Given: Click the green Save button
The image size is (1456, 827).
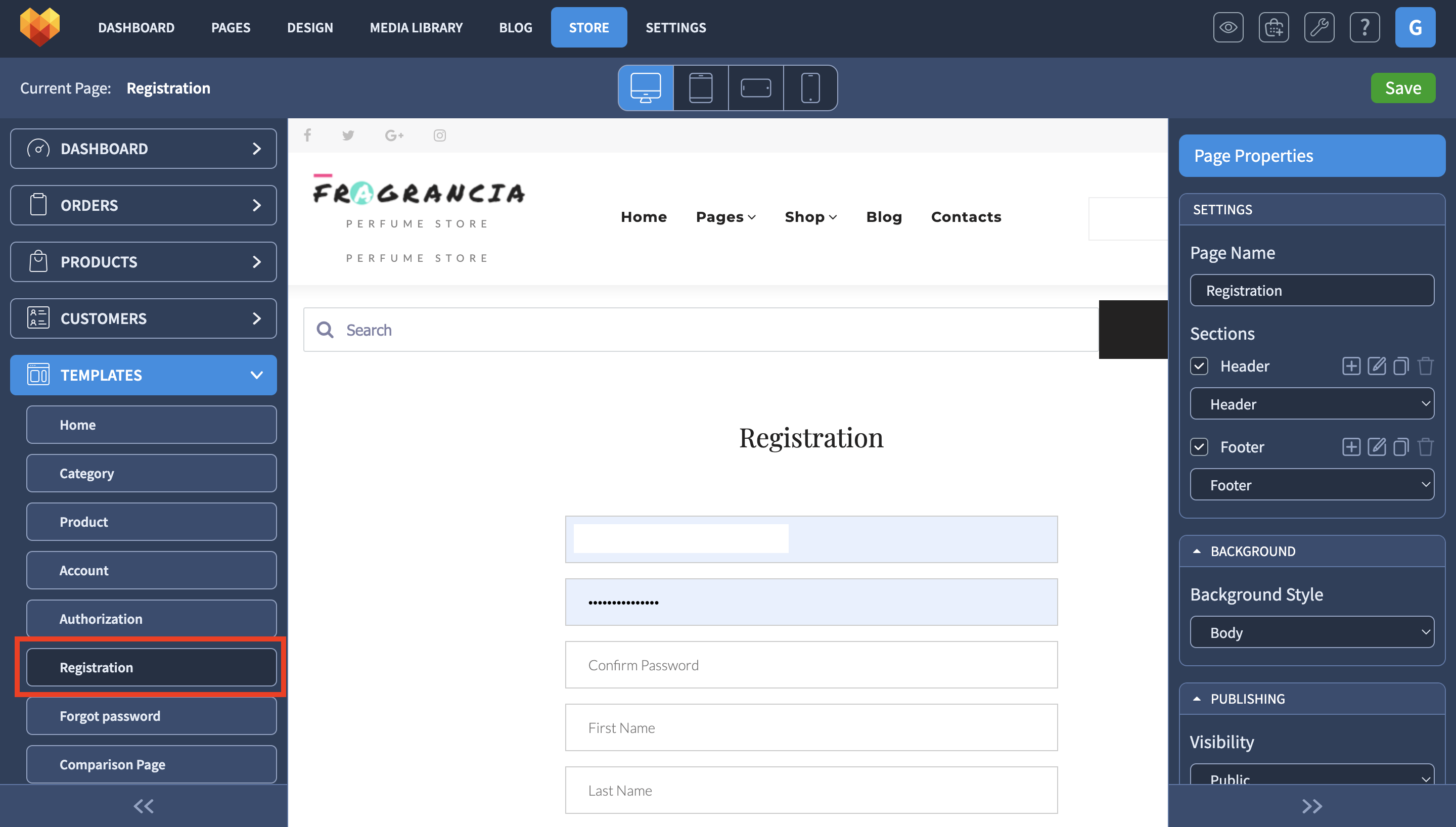Looking at the screenshot, I should [x=1402, y=88].
